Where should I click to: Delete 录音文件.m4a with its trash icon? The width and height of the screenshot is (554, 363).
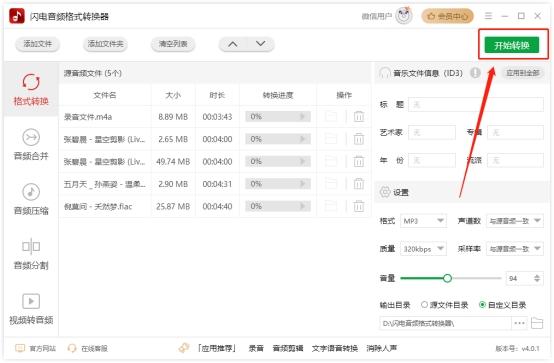pyautogui.click(x=359, y=116)
